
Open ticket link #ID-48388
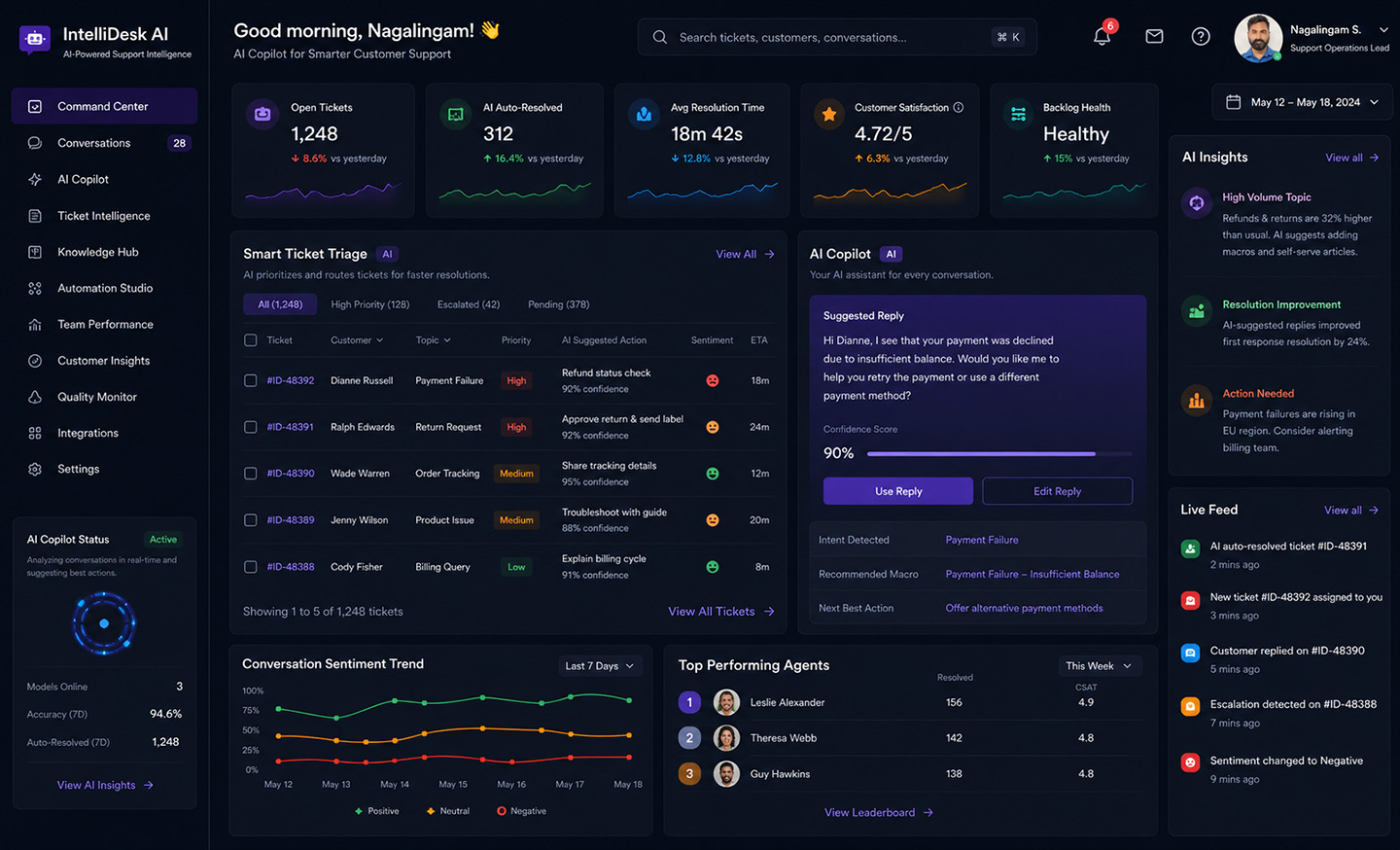291,567
